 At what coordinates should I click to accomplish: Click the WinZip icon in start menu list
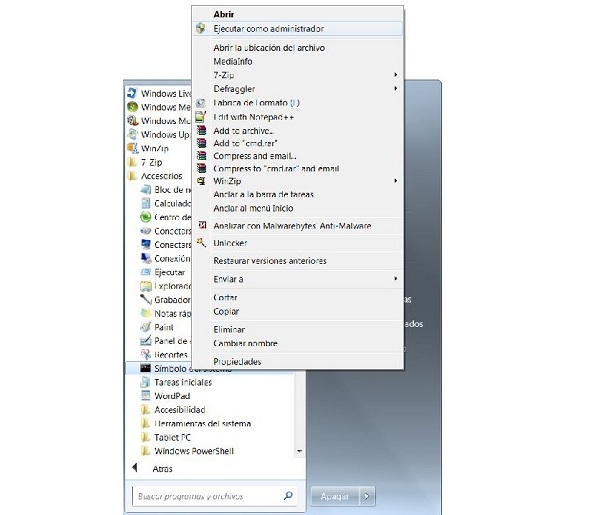132,148
